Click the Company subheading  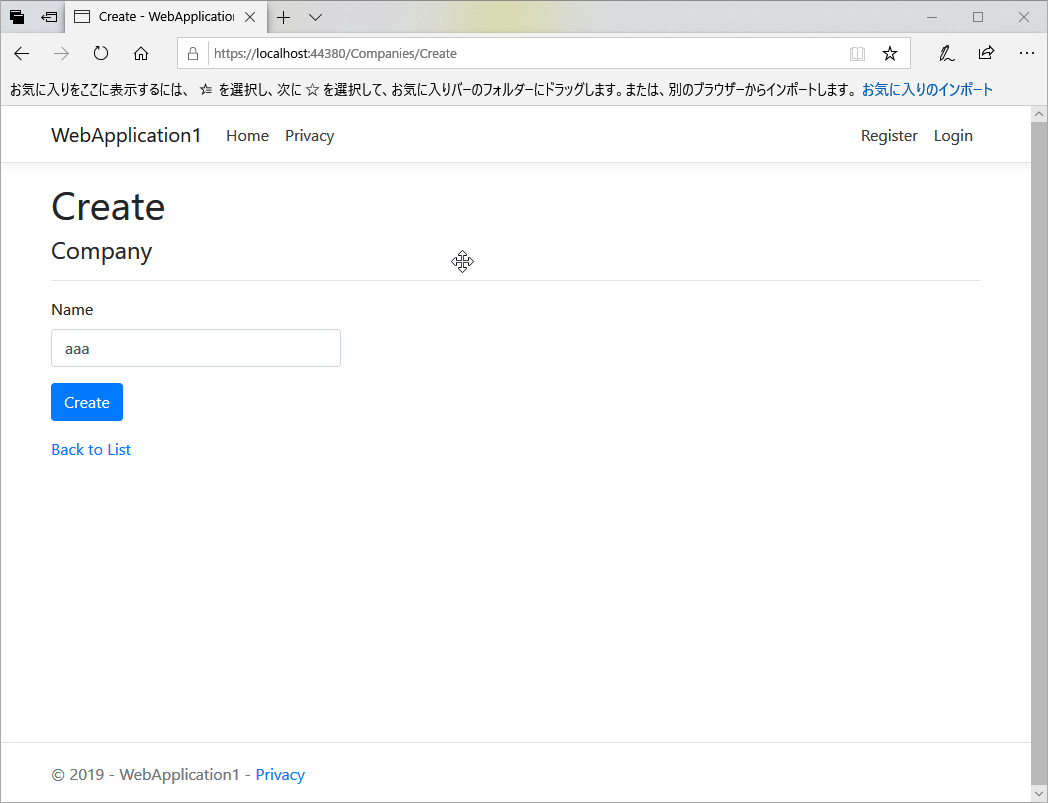[x=102, y=251]
